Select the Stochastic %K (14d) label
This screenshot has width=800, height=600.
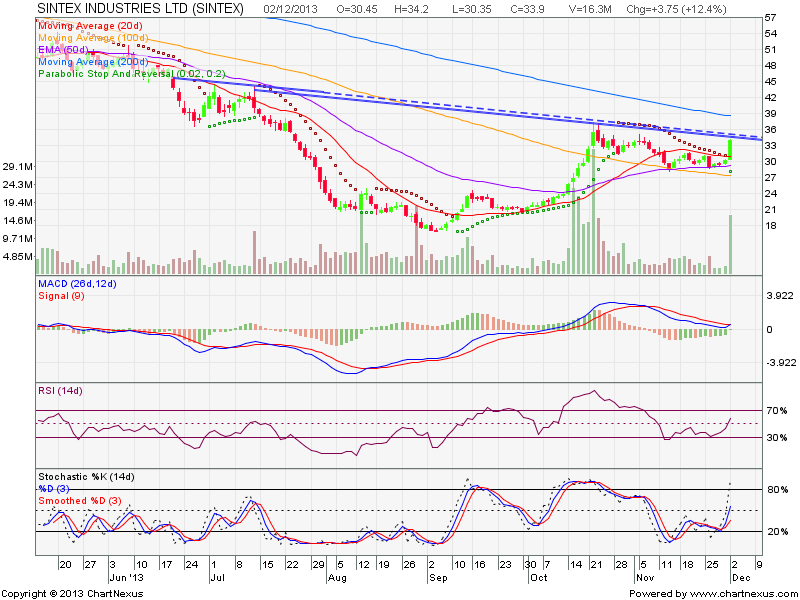86,477
